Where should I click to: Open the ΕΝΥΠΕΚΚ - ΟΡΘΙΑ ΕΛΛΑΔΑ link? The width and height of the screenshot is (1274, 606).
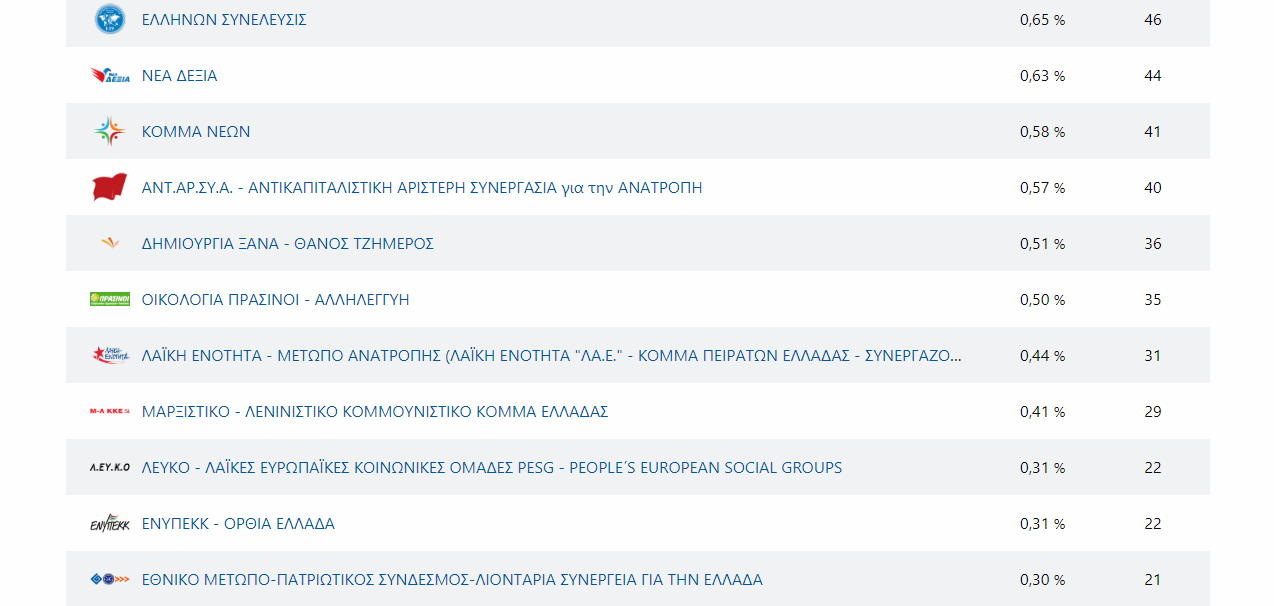coord(238,524)
